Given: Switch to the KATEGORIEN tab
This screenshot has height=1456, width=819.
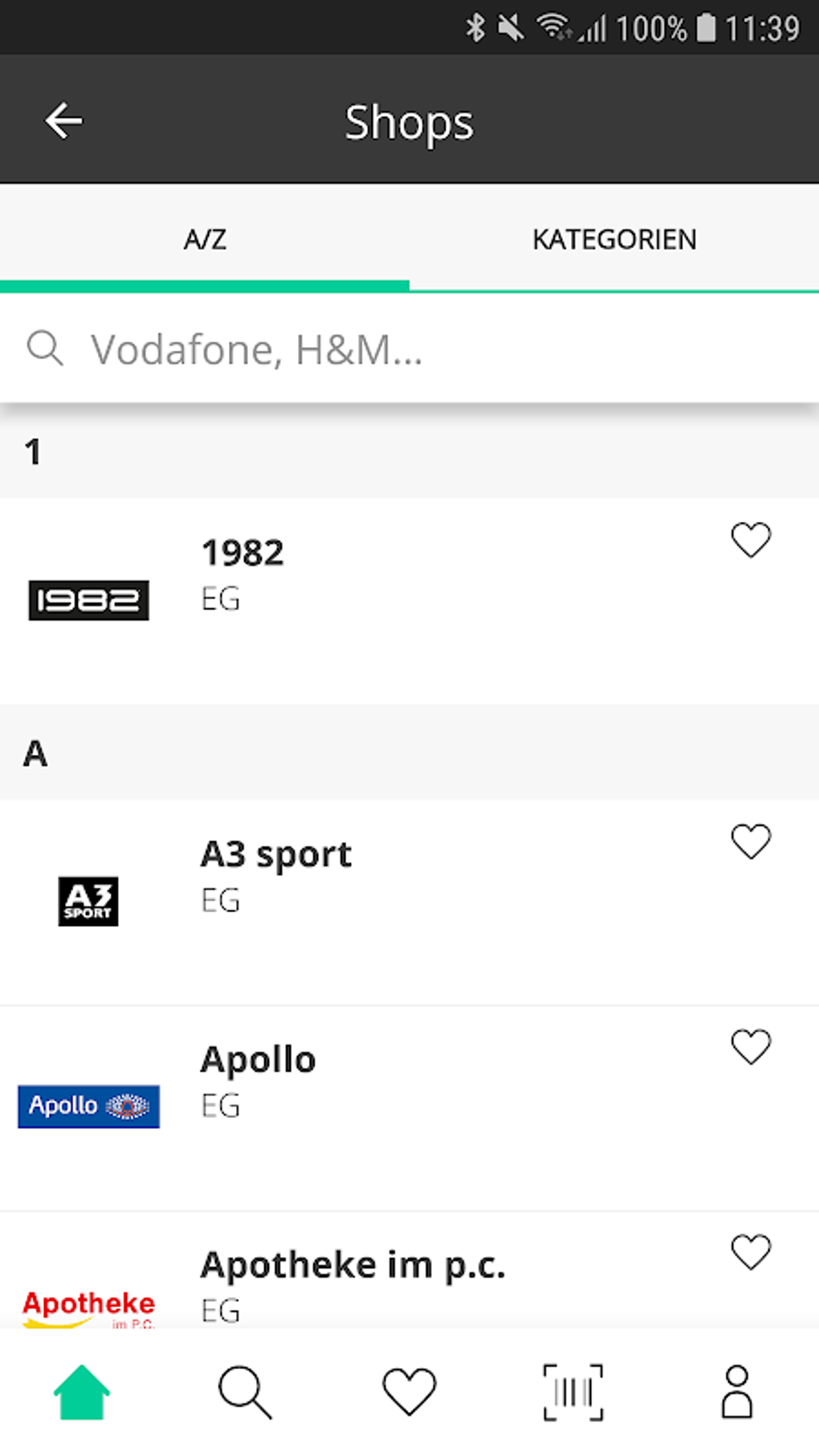Looking at the screenshot, I should [614, 239].
